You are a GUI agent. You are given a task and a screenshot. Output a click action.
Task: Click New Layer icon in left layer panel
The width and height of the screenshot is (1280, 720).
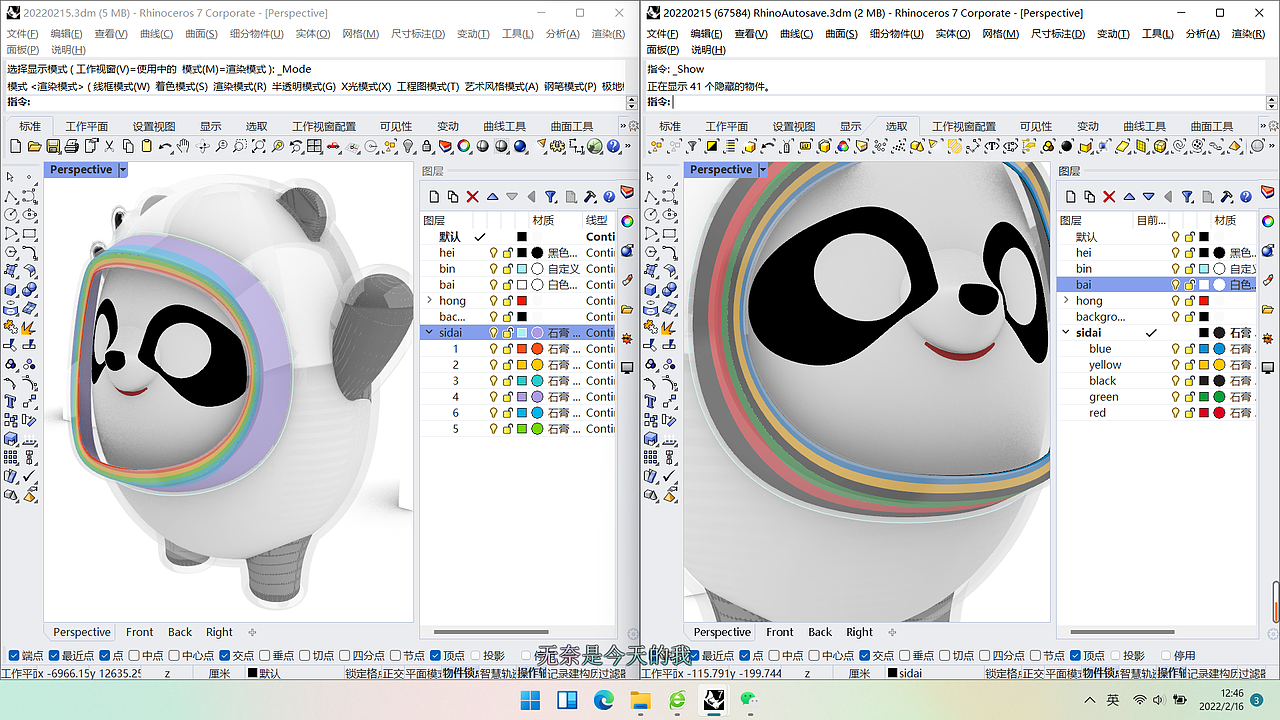(x=434, y=197)
